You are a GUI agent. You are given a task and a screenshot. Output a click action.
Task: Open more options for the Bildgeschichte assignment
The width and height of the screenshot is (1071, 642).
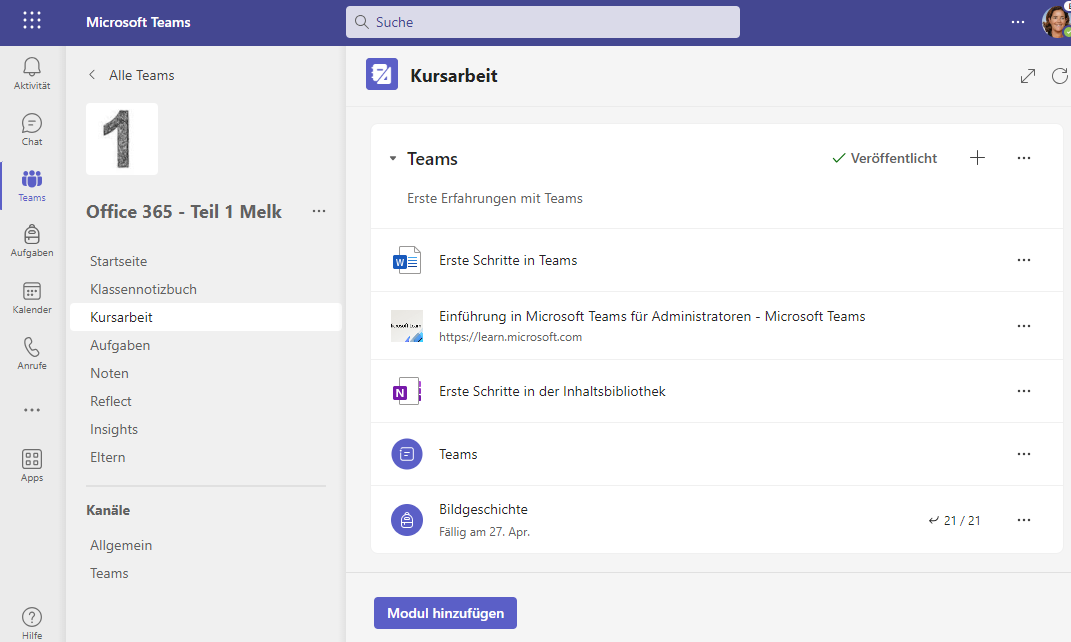(1023, 520)
